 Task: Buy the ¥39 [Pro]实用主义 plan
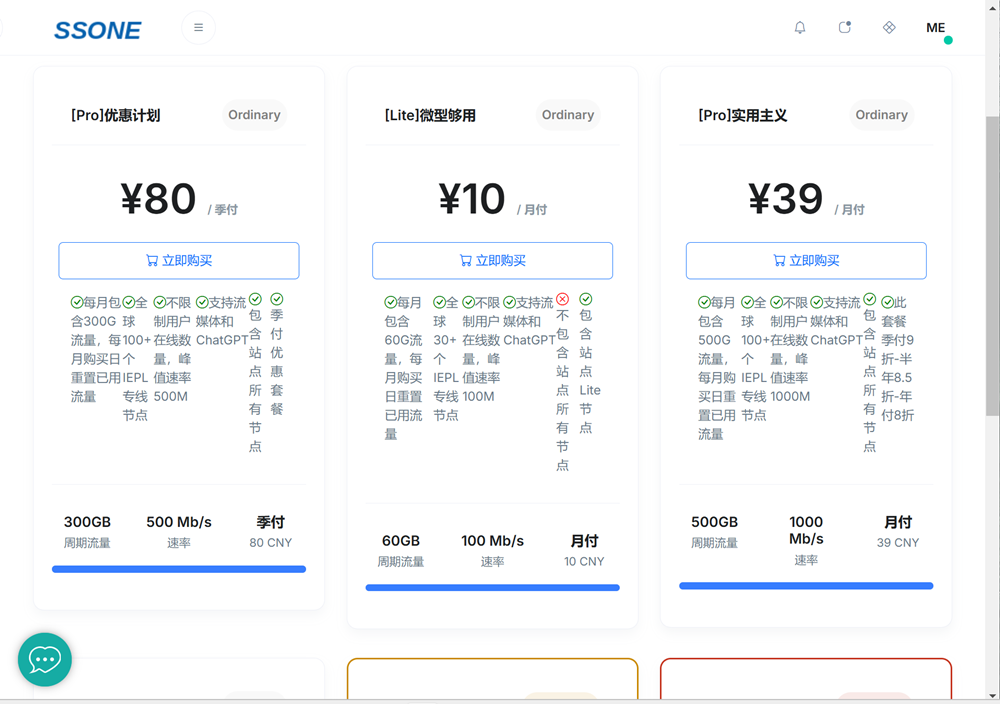pos(806,261)
